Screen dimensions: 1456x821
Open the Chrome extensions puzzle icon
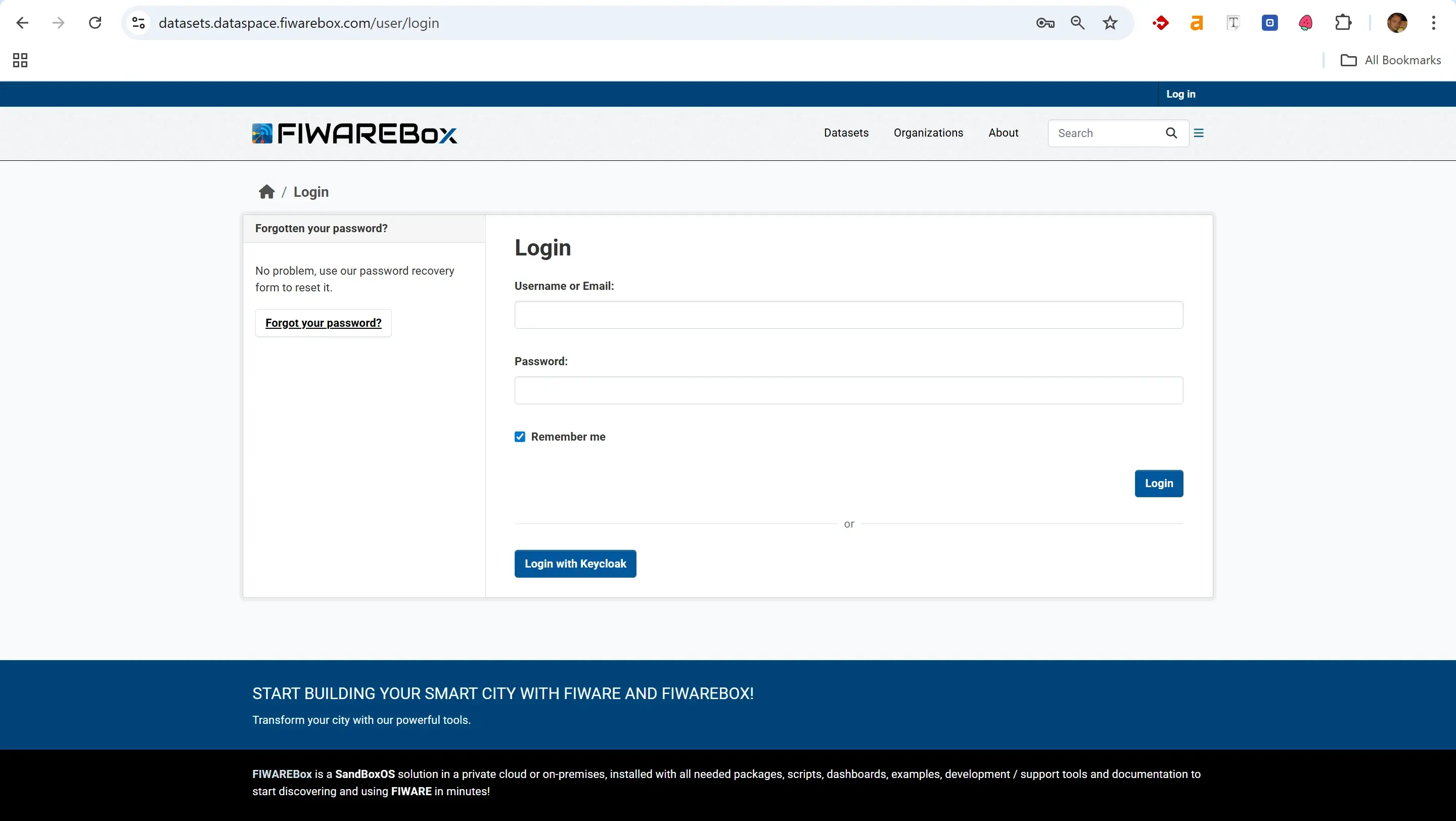click(x=1343, y=23)
